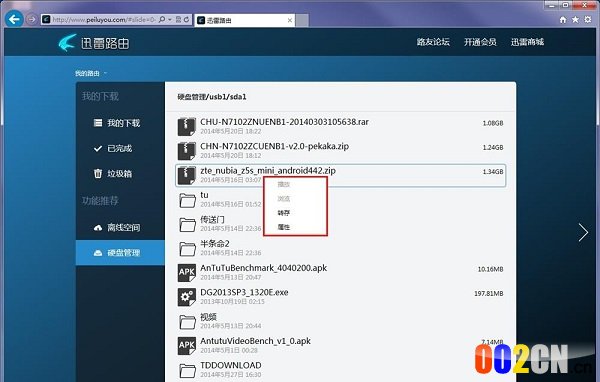Open the browser favorites star icon
Screen dimensions: 600x382
[x=575, y=20]
